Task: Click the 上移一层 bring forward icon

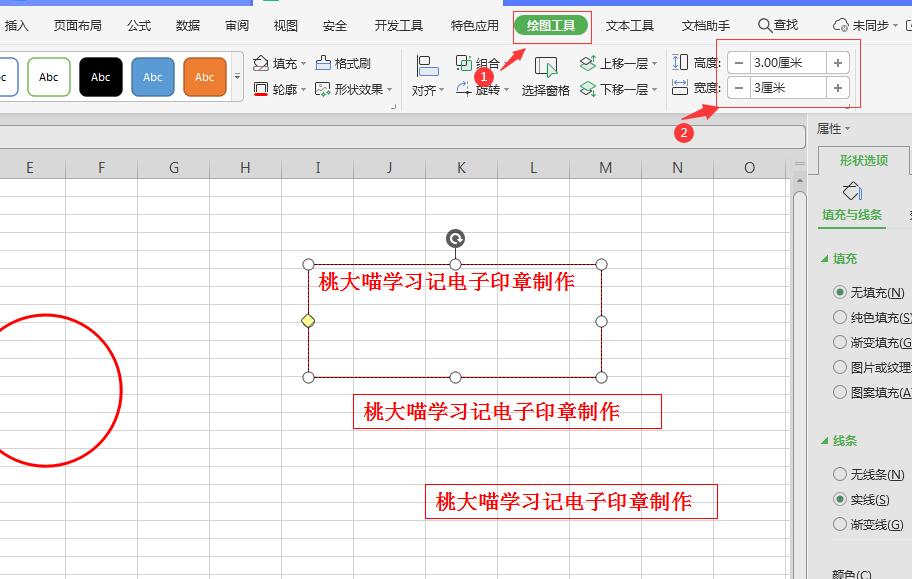Action: (588, 63)
